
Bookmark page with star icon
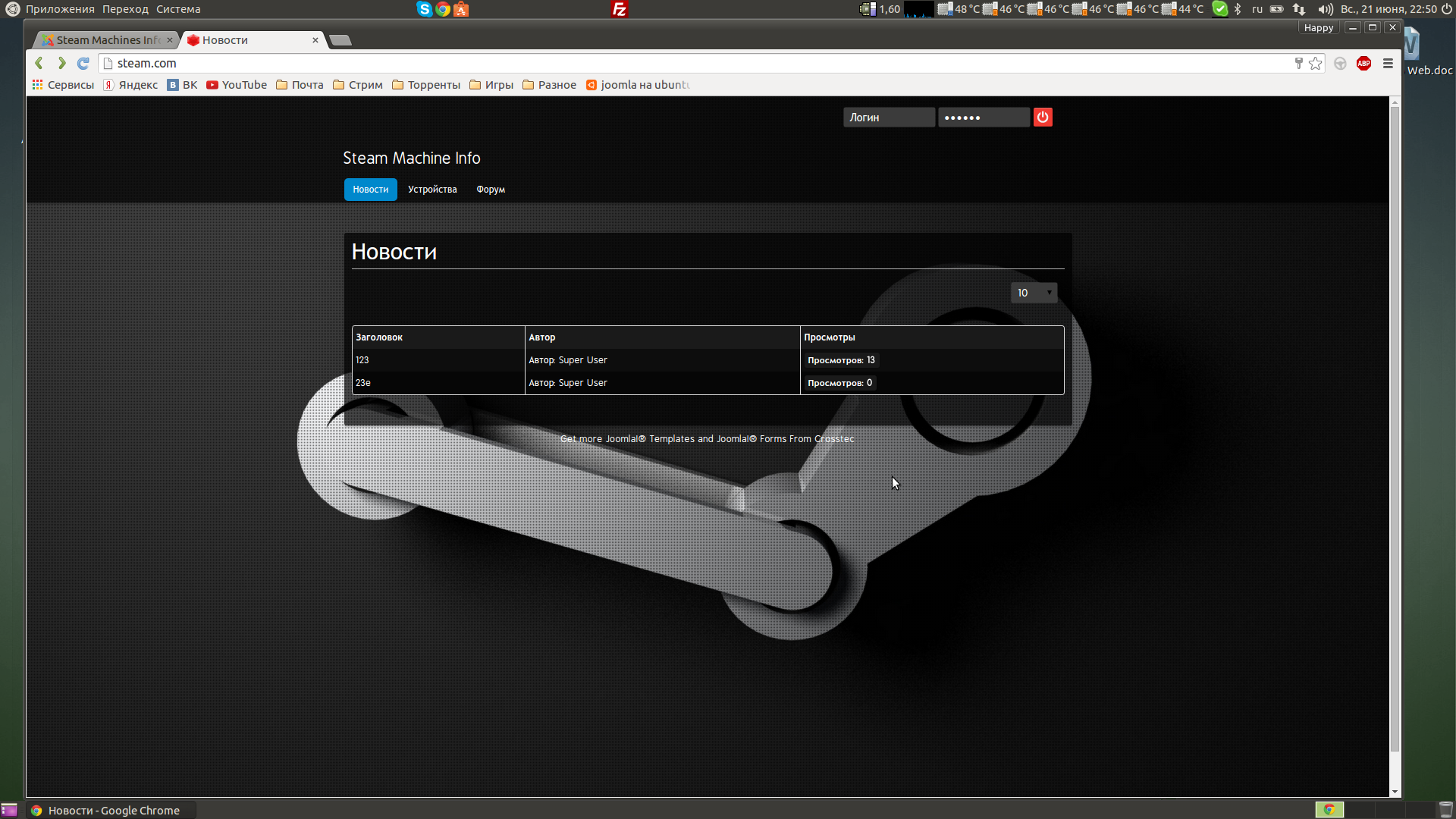[1316, 64]
